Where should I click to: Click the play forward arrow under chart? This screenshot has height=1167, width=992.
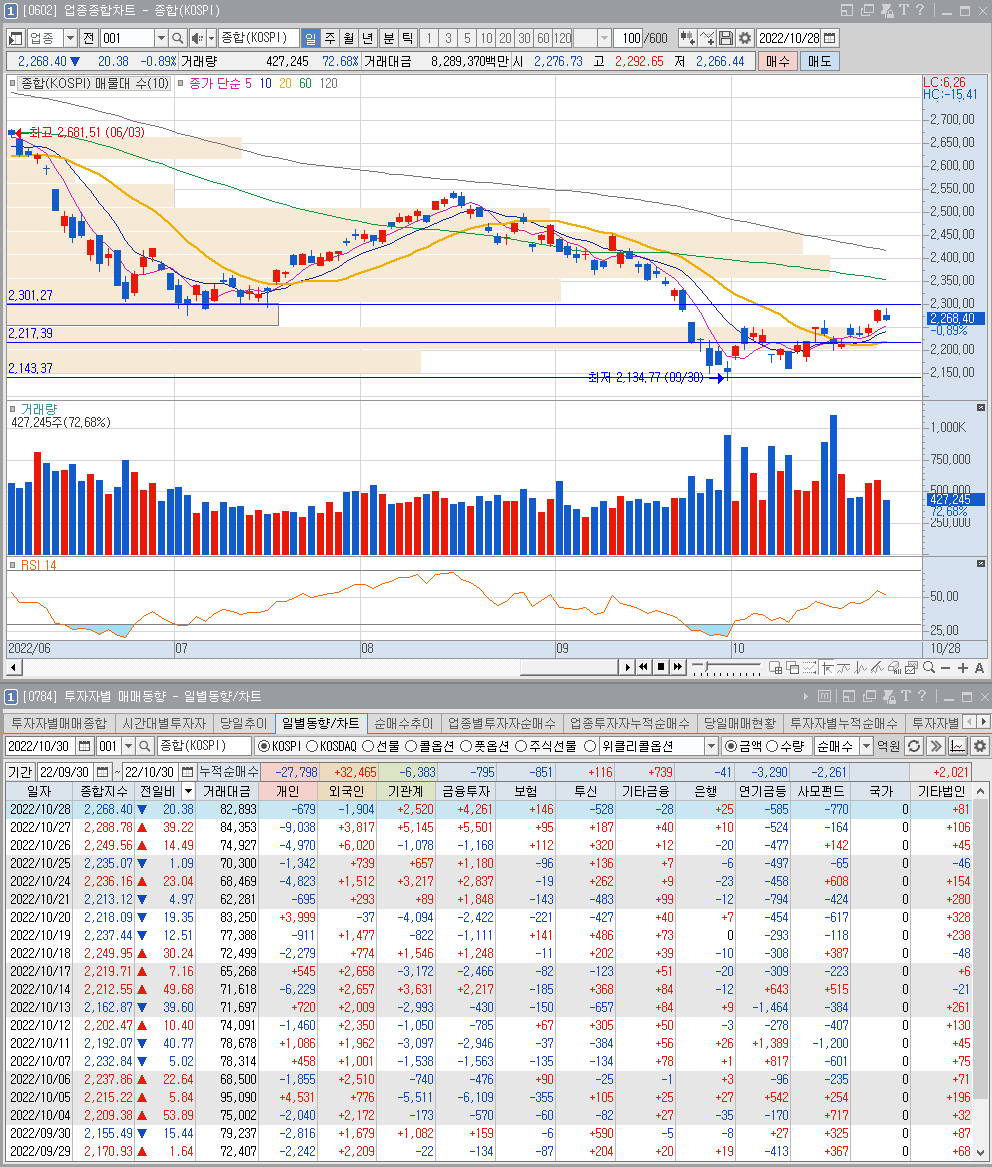(628, 667)
